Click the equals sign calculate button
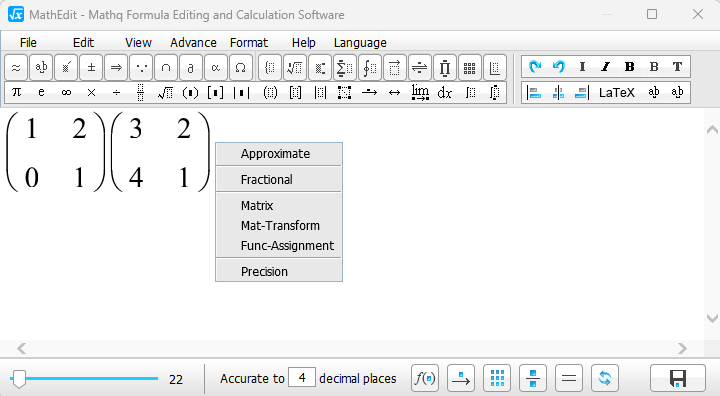 [x=569, y=379]
